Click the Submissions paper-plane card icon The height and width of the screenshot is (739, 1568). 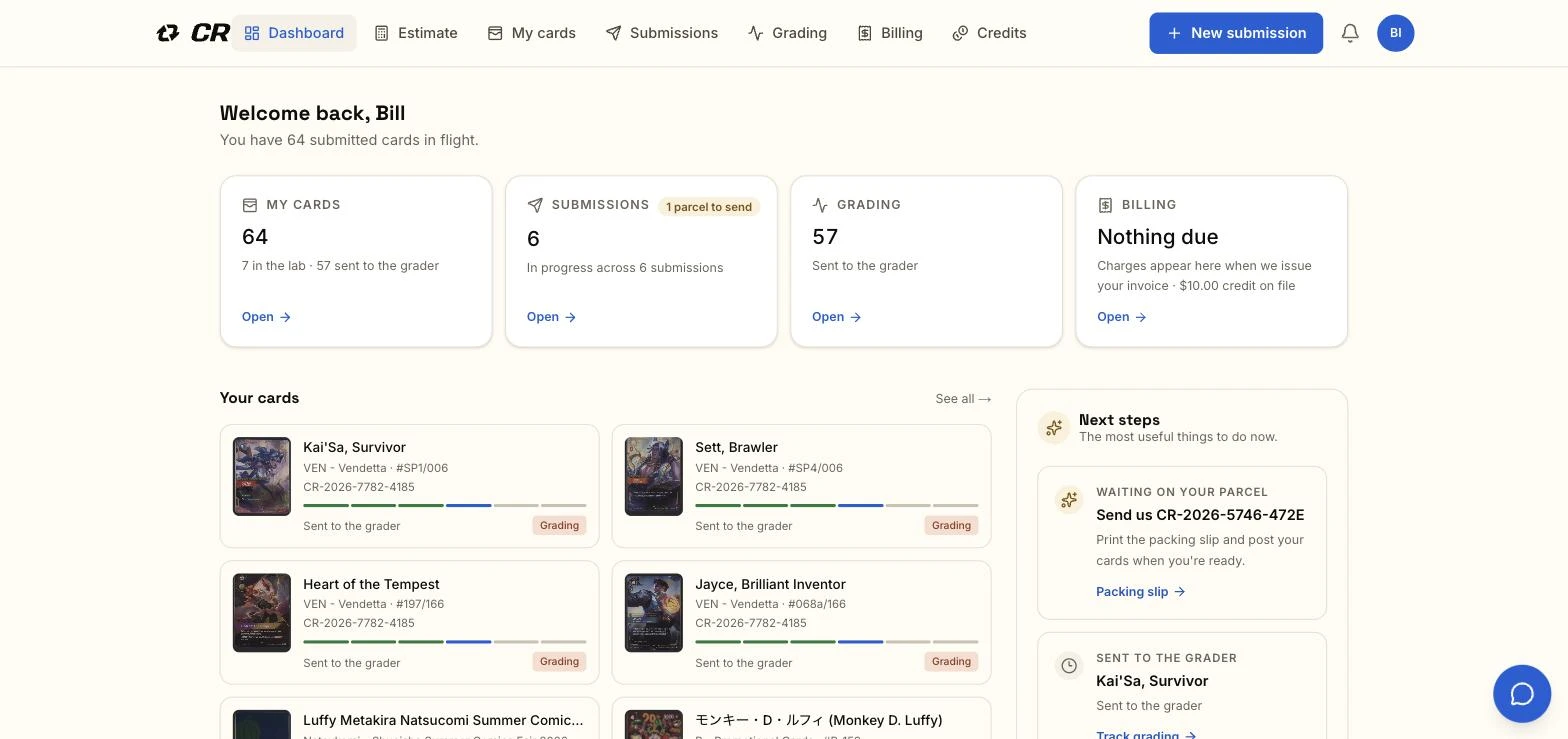click(535, 205)
